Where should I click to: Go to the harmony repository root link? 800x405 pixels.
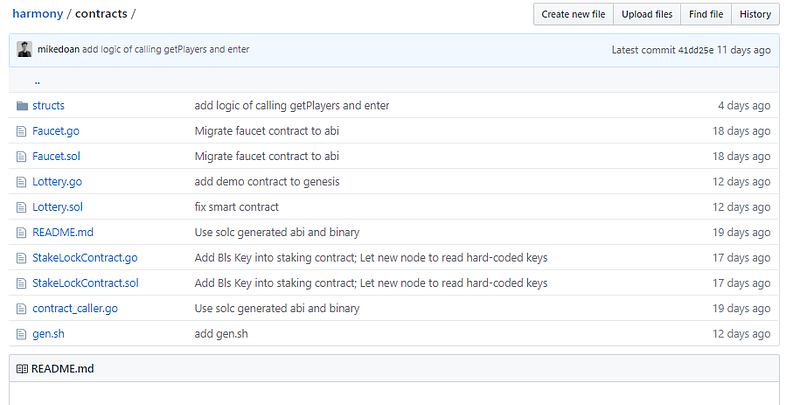coord(37,14)
